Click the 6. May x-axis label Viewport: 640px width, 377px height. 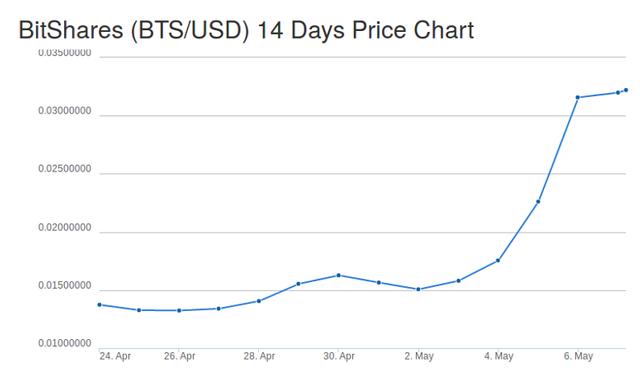coord(578,356)
